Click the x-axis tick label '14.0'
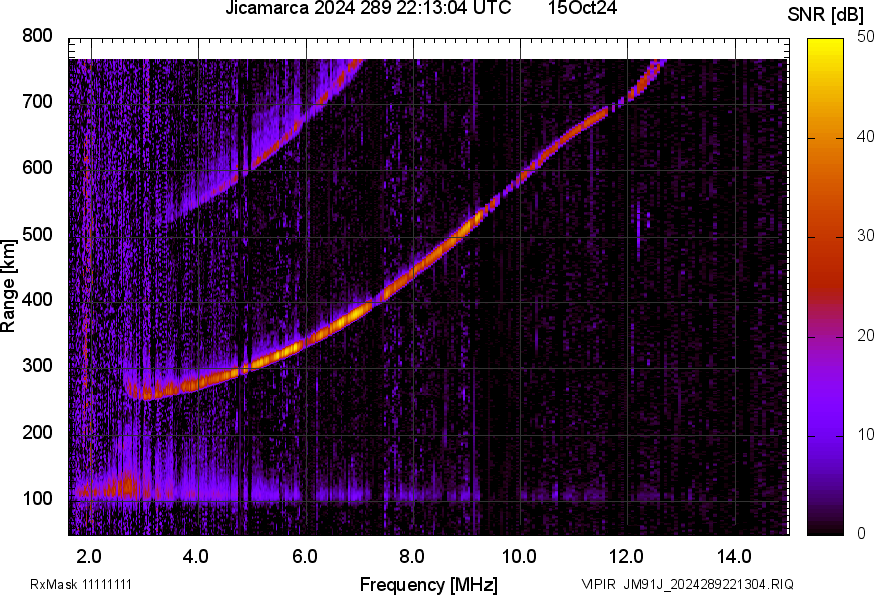874x595 pixels. click(x=734, y=557)
